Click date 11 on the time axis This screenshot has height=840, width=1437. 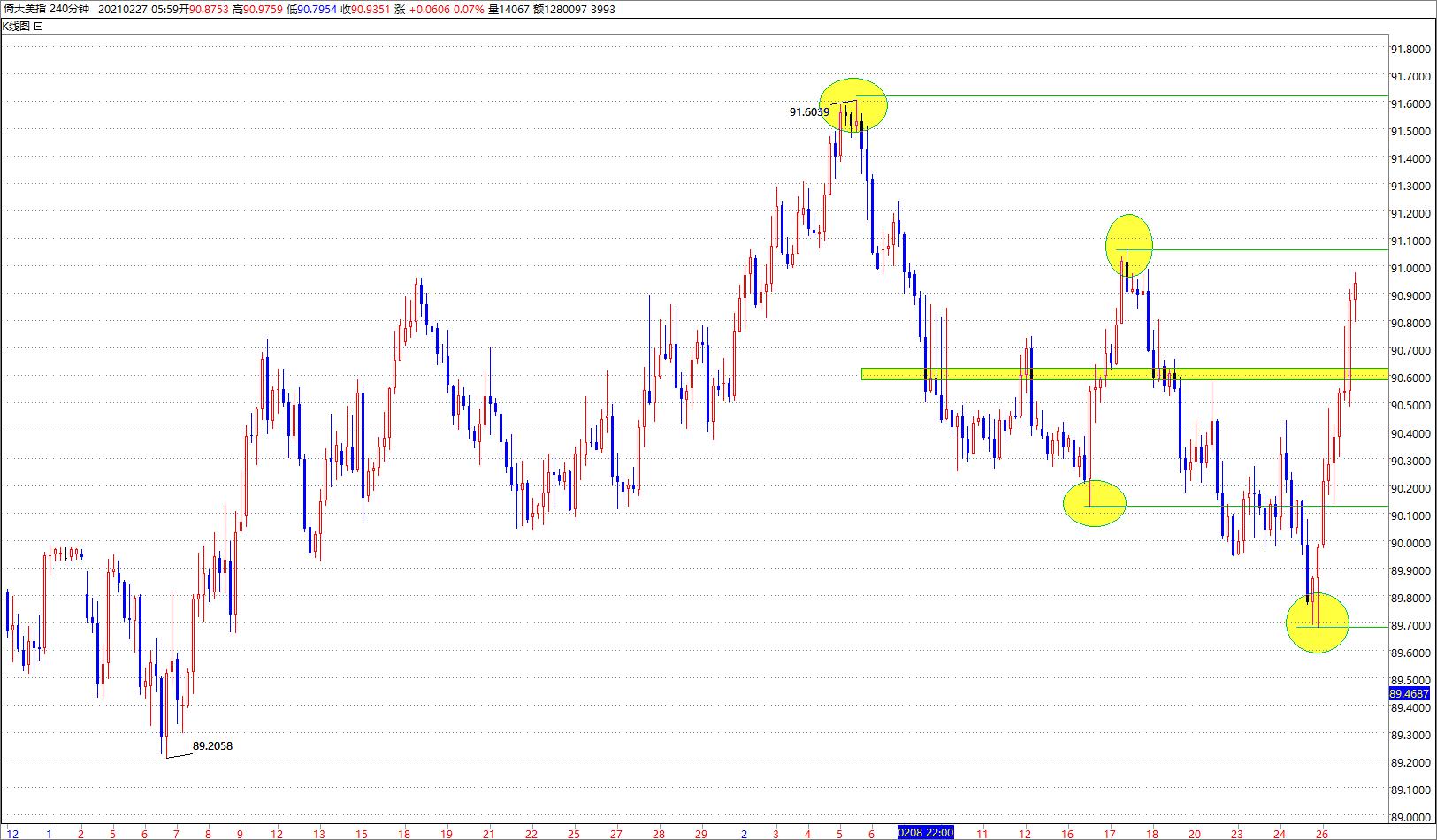[982, 833]
